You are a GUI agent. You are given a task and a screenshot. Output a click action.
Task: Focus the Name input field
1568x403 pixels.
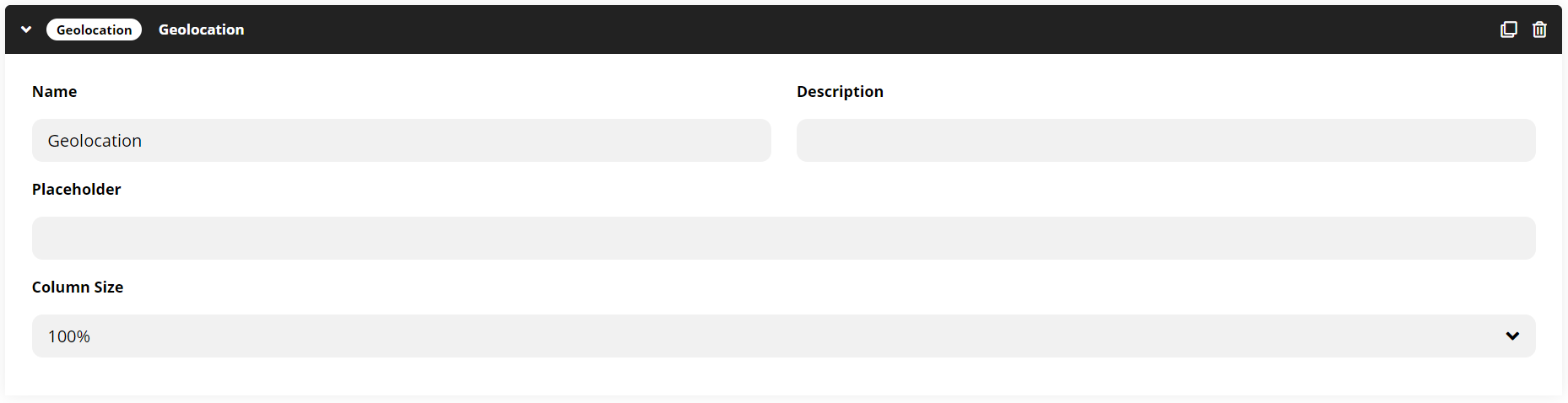(401, 140)
